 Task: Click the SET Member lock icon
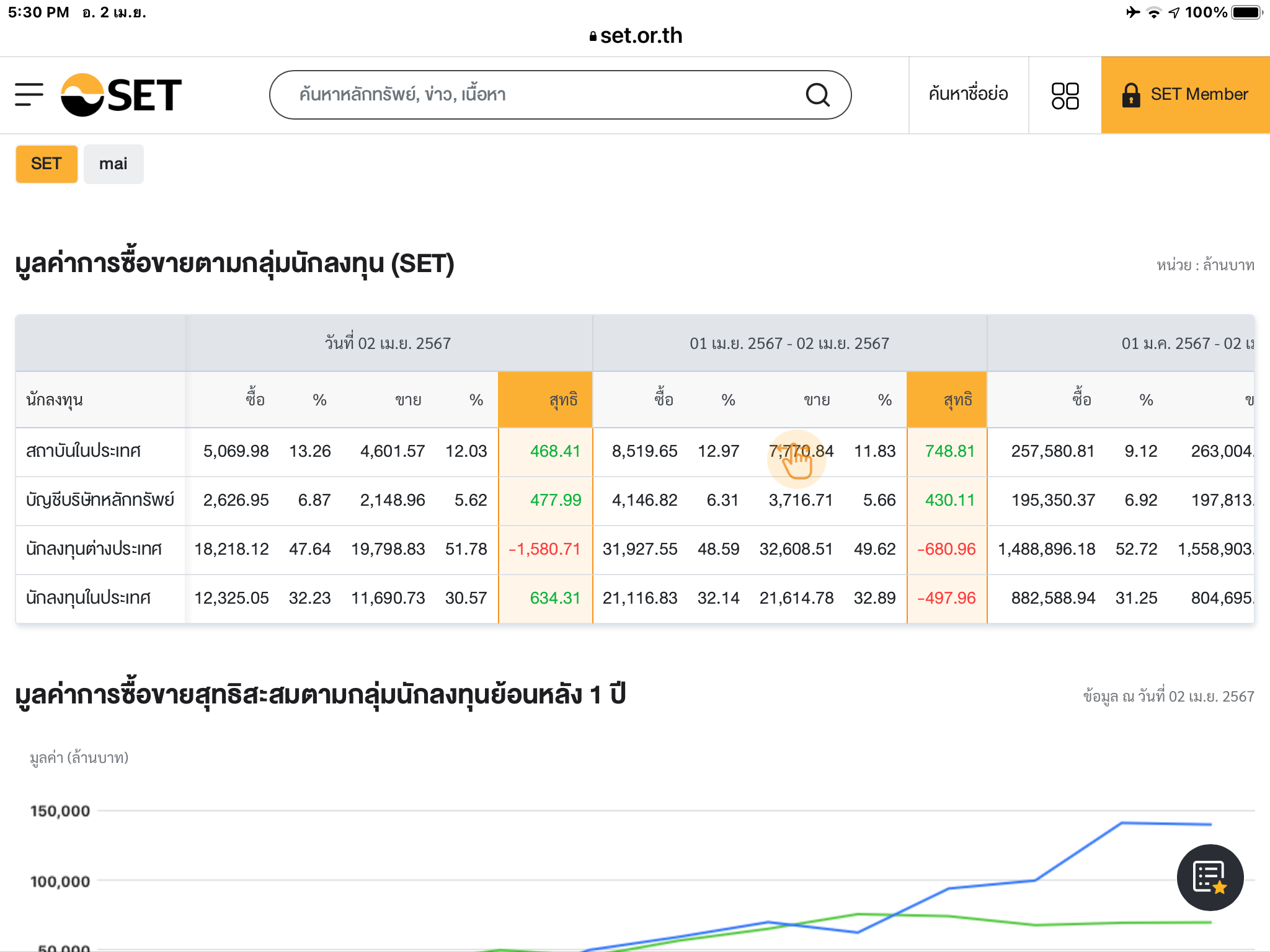point(1130,95)
